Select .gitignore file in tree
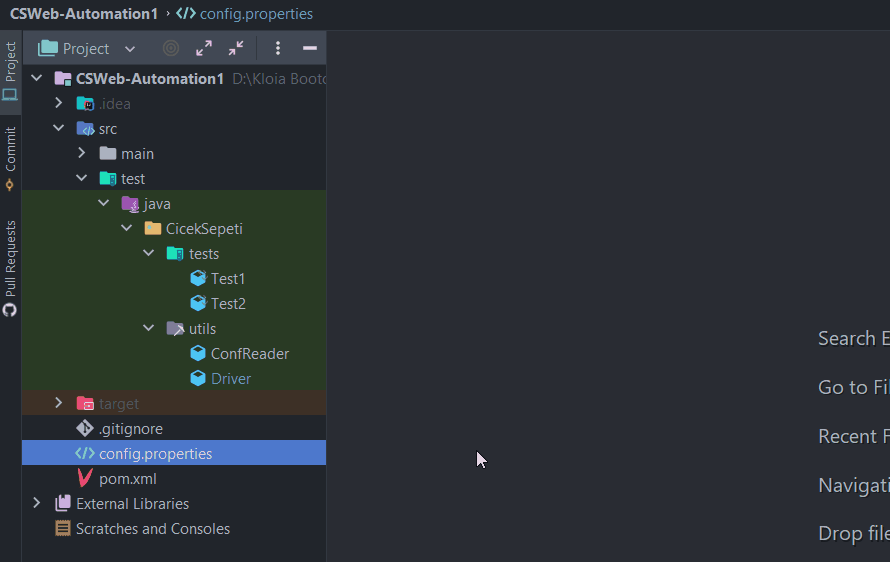The width and height of the screenshot is (890, 562). (131, 429)
